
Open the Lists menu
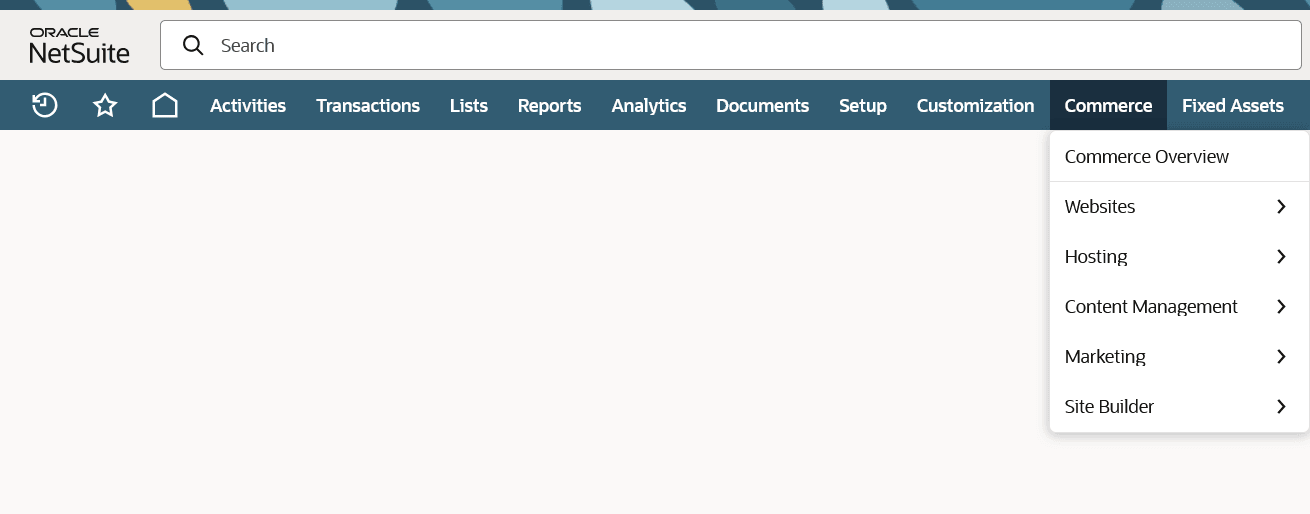tap(469, 105)
